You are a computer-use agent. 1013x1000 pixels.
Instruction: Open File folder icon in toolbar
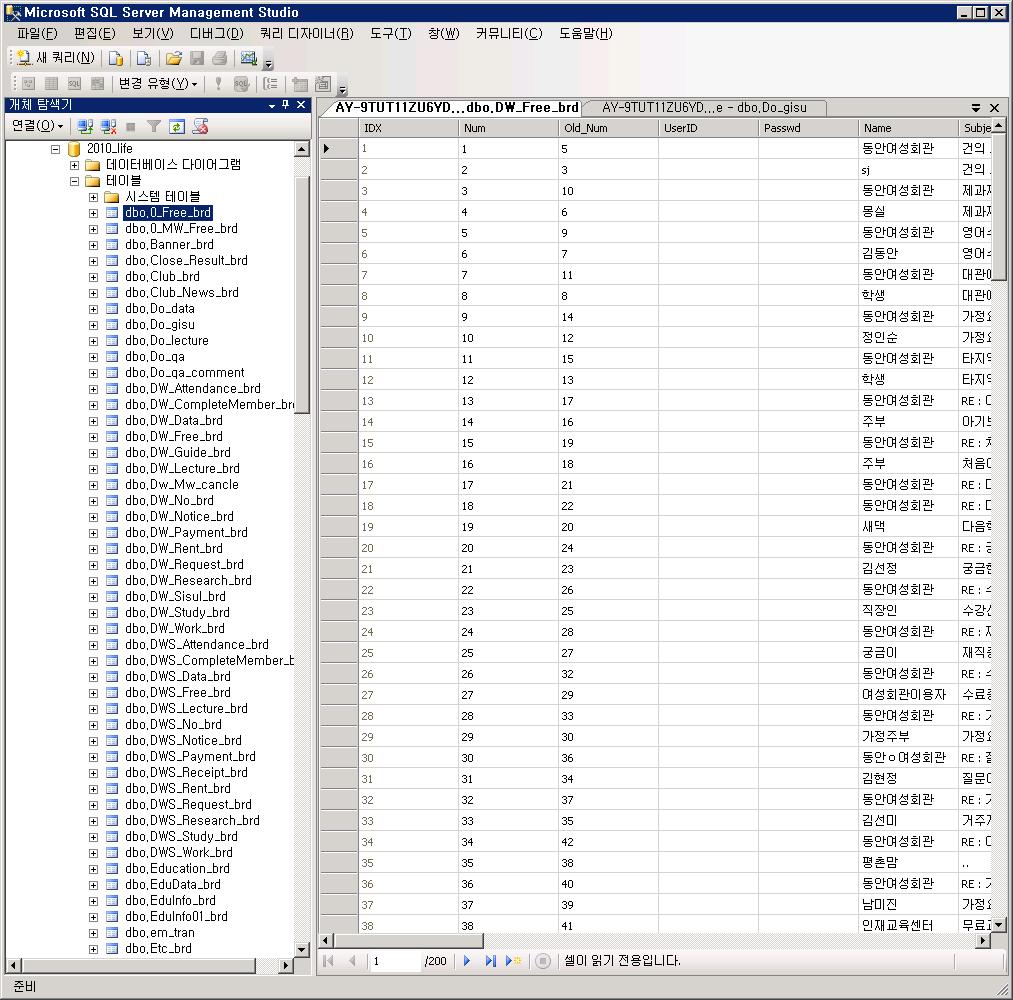pos(174,58)
